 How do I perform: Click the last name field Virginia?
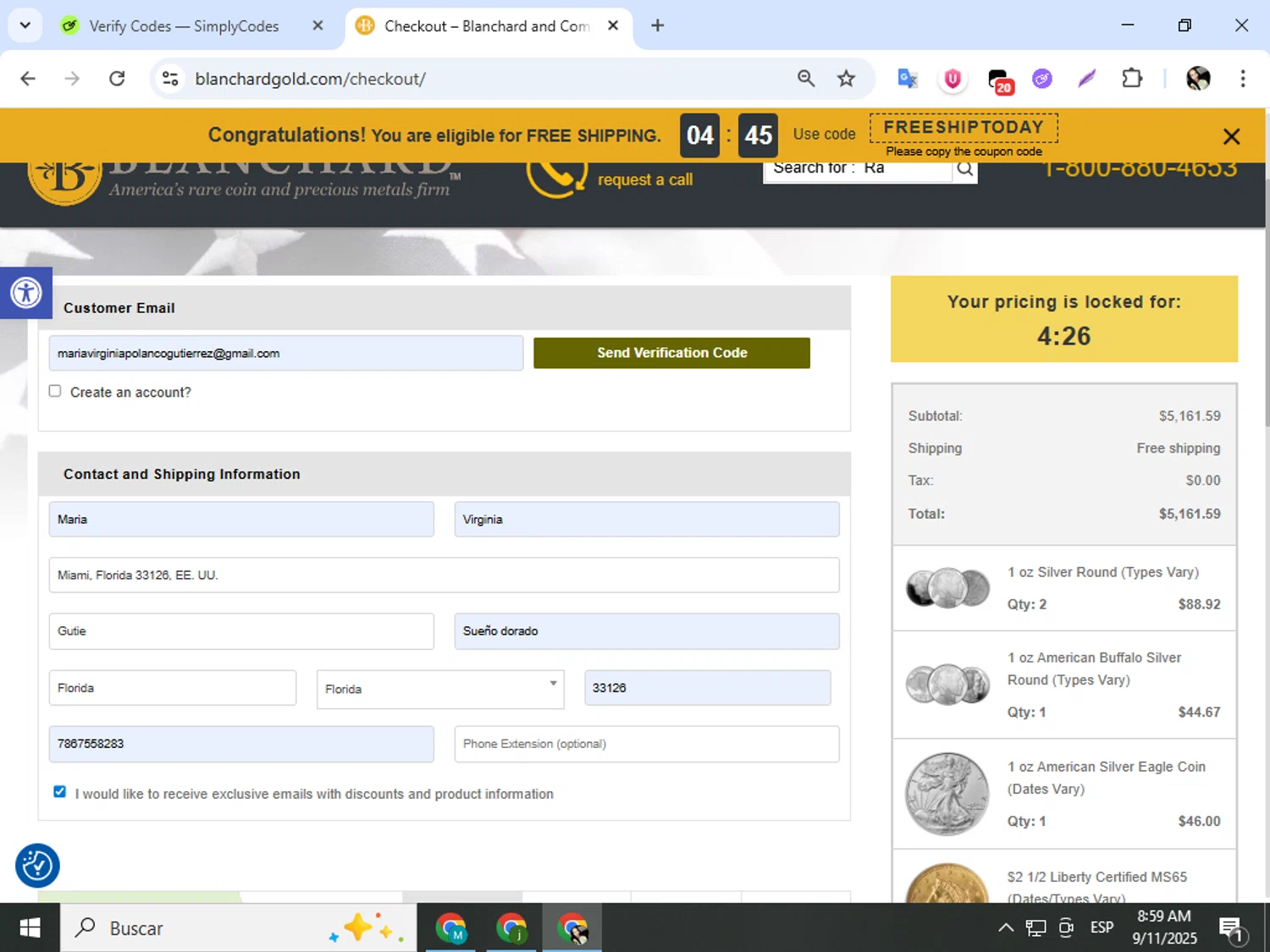click(x=647, y=520)
